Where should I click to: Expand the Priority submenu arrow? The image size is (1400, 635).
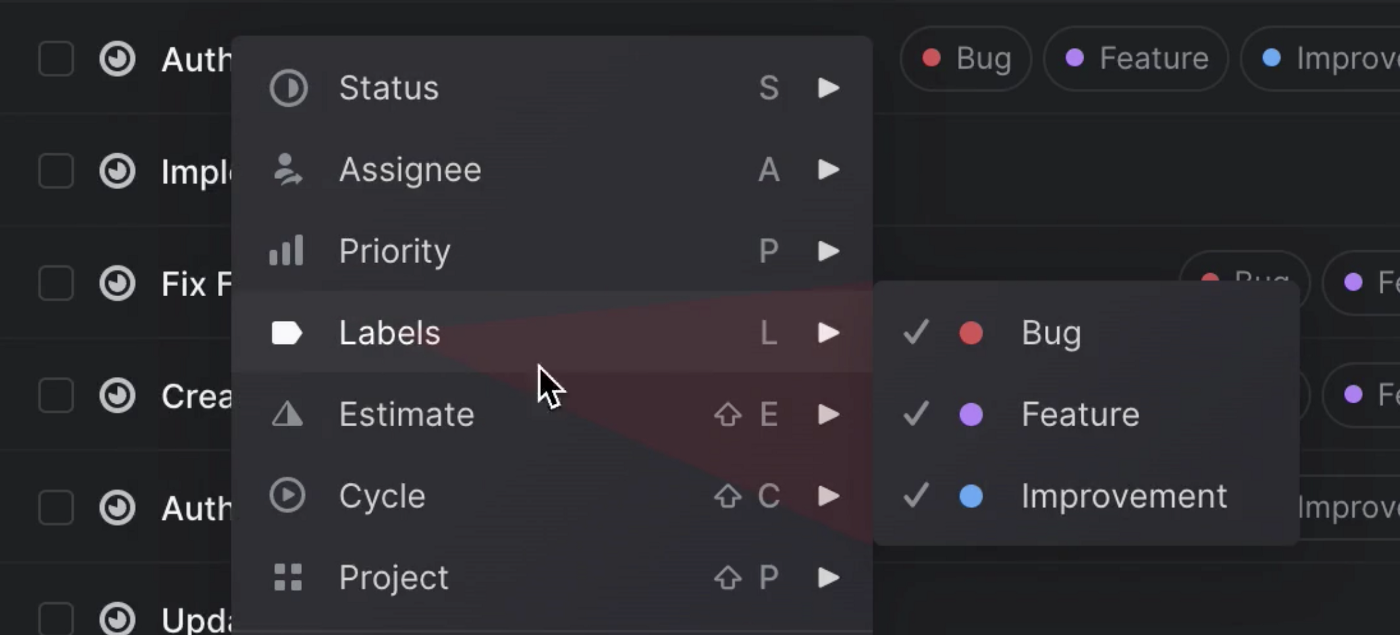[829, 251]
